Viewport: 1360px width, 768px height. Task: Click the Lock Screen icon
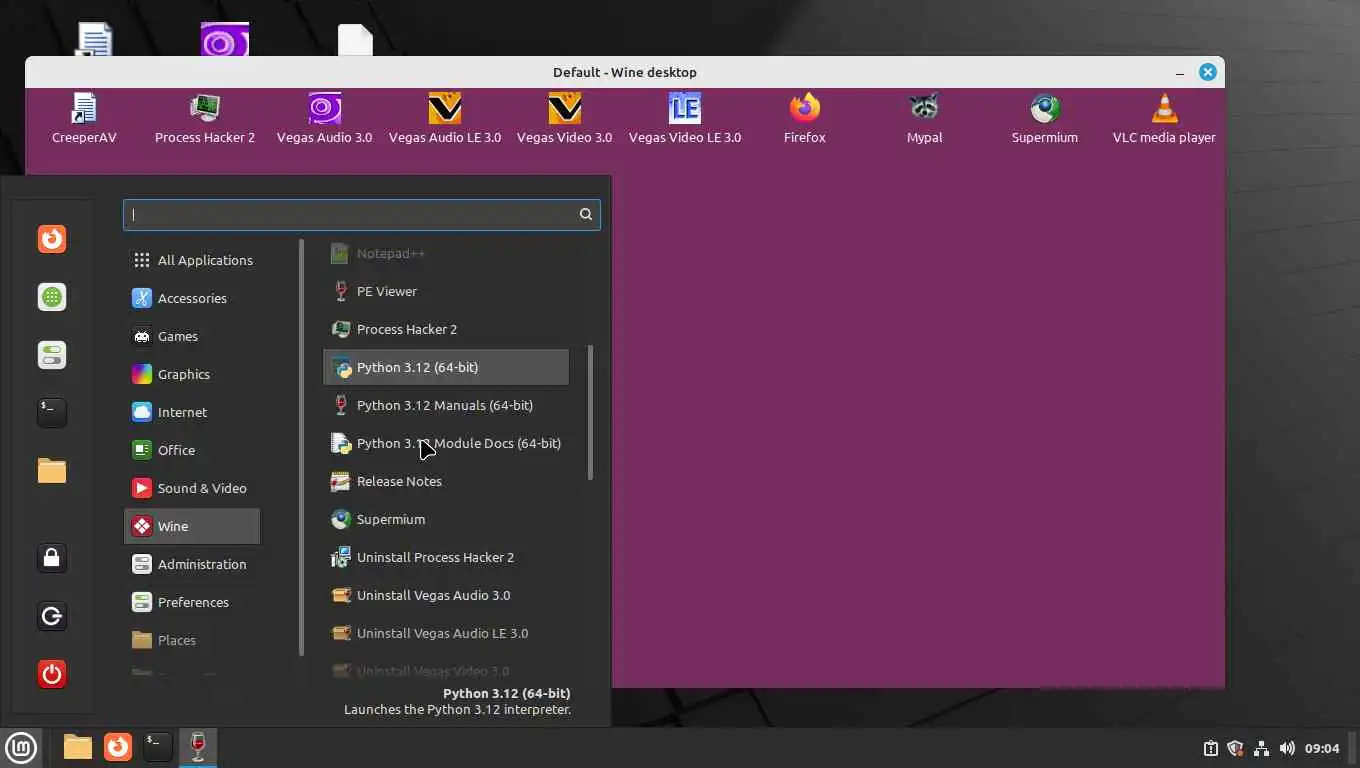(52, 558)
